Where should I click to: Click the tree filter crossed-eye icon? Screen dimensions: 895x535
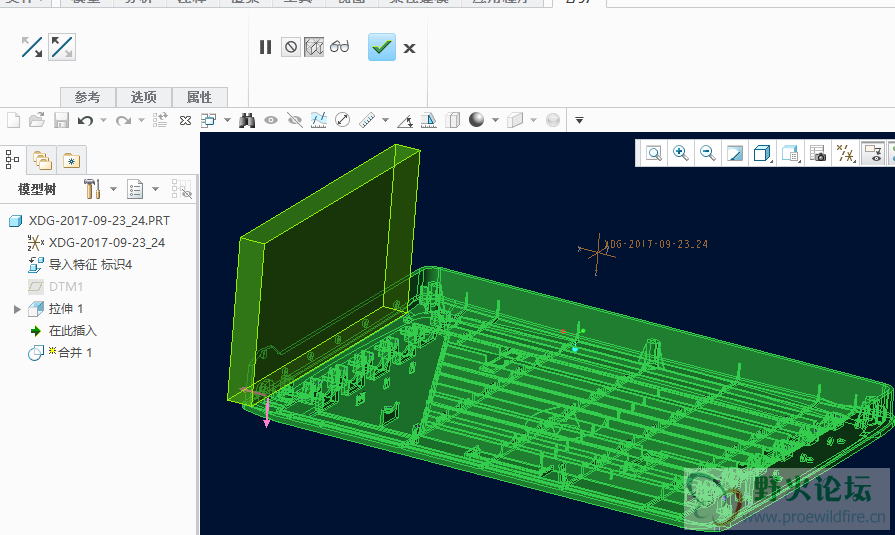(x=182, y=189)
